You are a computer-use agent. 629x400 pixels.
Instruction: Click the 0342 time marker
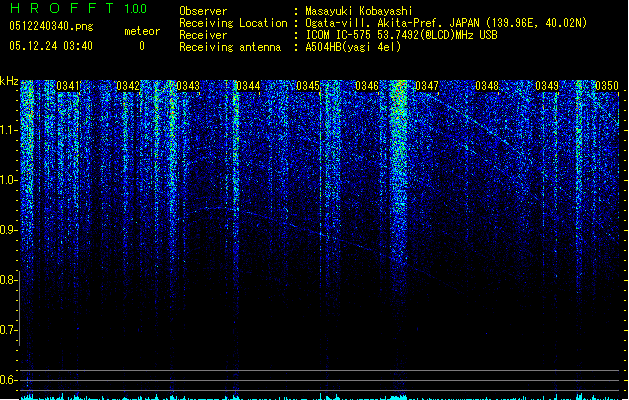click(128, 86)
